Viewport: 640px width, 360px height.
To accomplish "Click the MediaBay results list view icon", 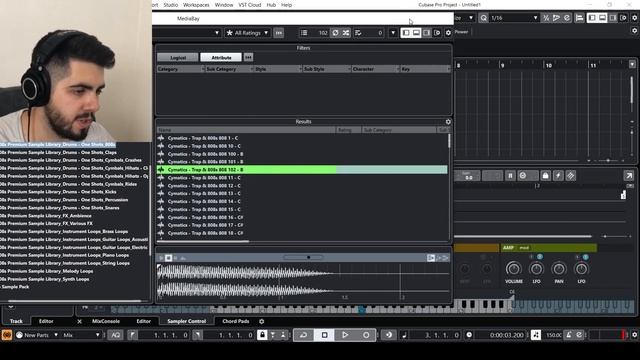I will 304,33.
